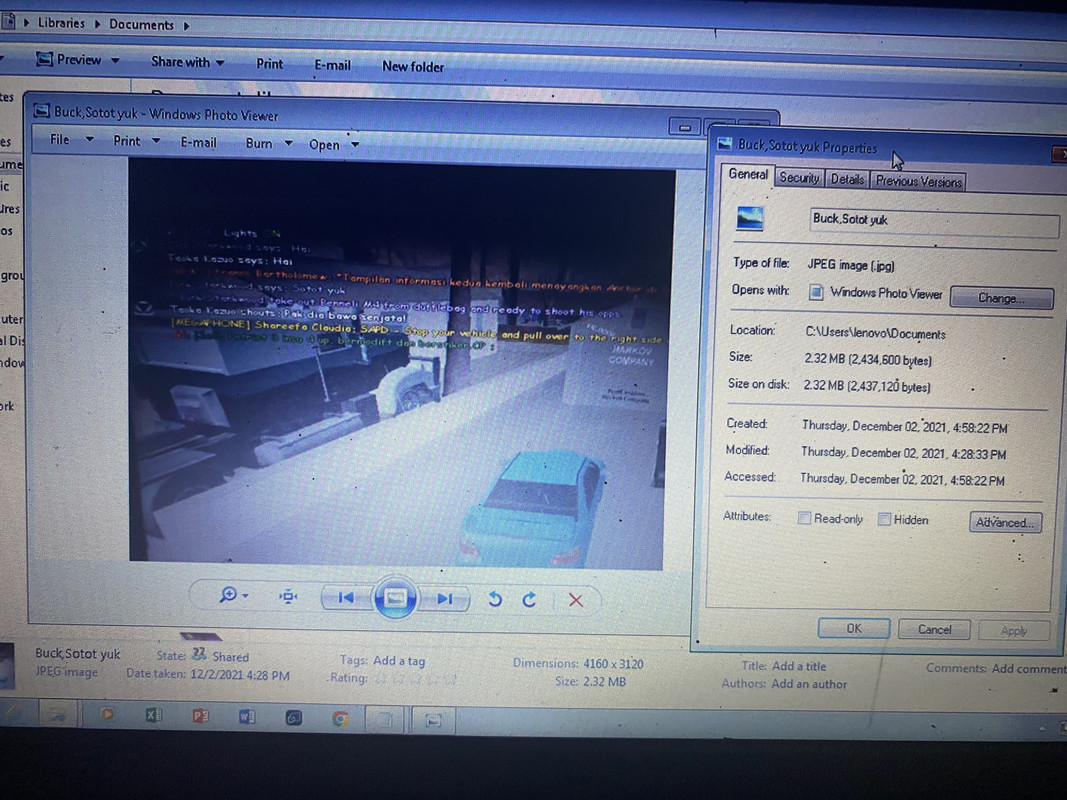Open Advanced... attributes dialog
Screen dimensions: 1067x800
[x=1005, y=522]
